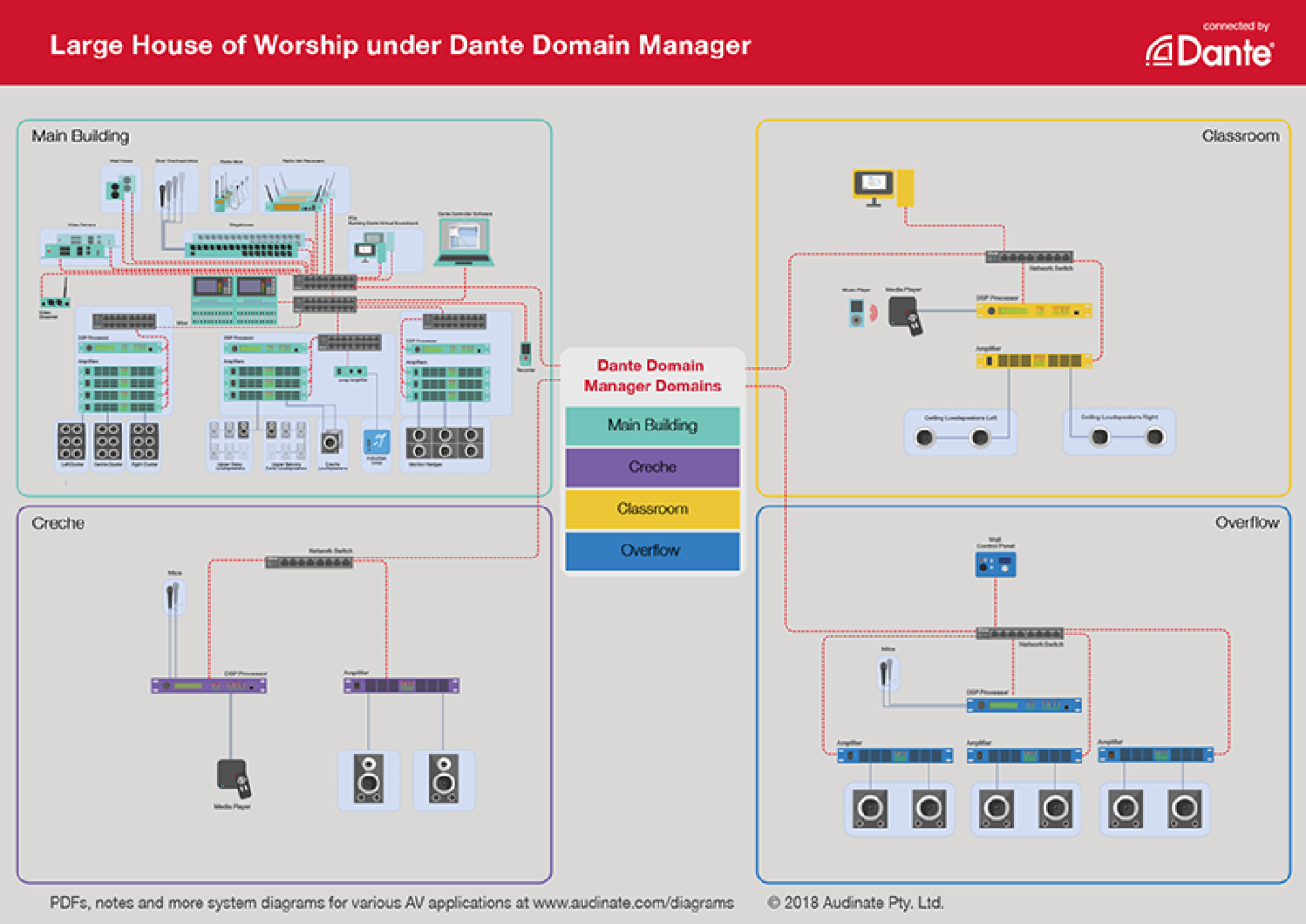Image resolution: width=1306 pixels, height=924 pixels.
Task: Click the Recorder icon in Main Building
Action: tap(525, 353)
